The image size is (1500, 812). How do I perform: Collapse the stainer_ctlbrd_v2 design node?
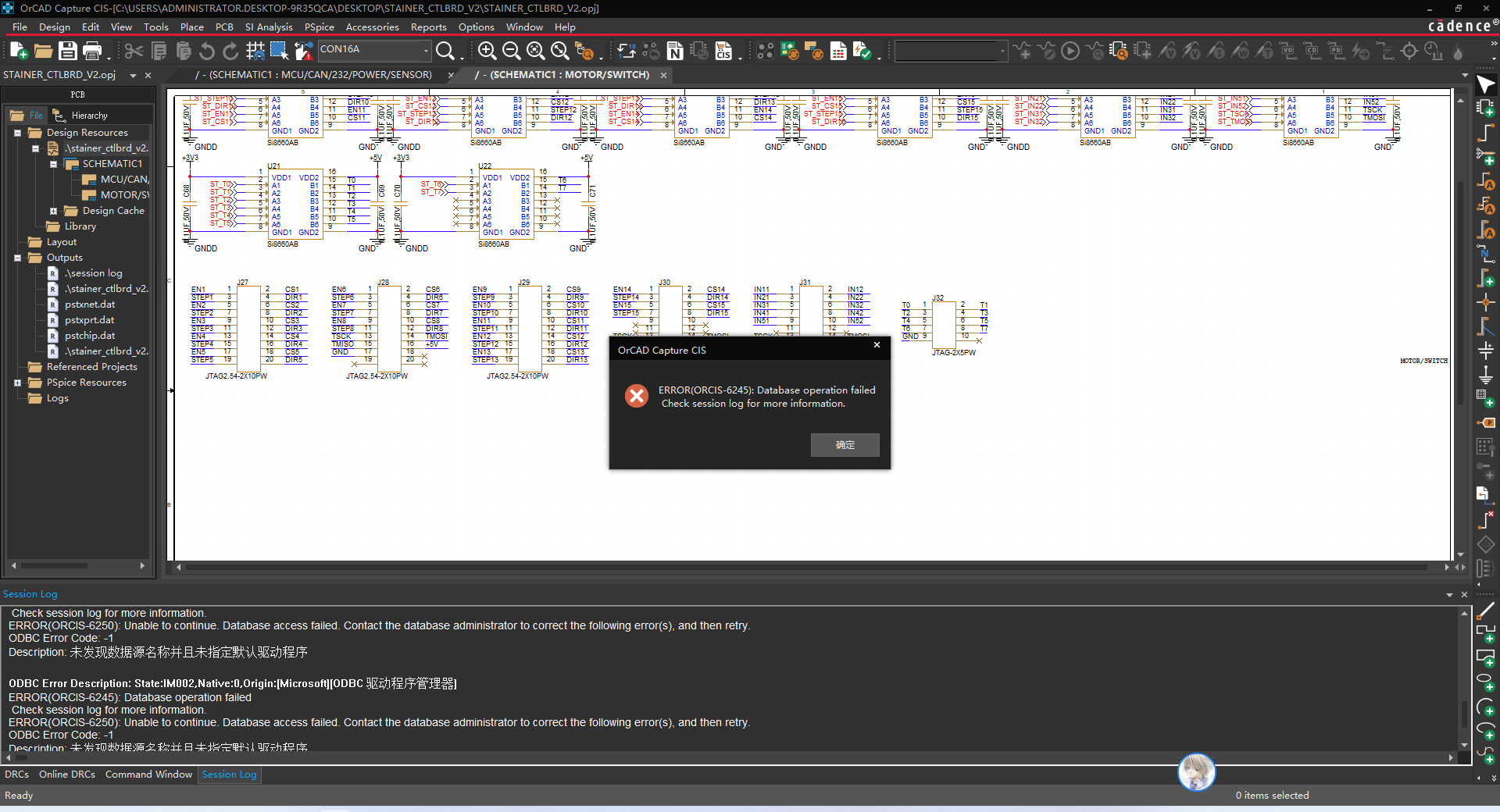[x=35, y=148]
